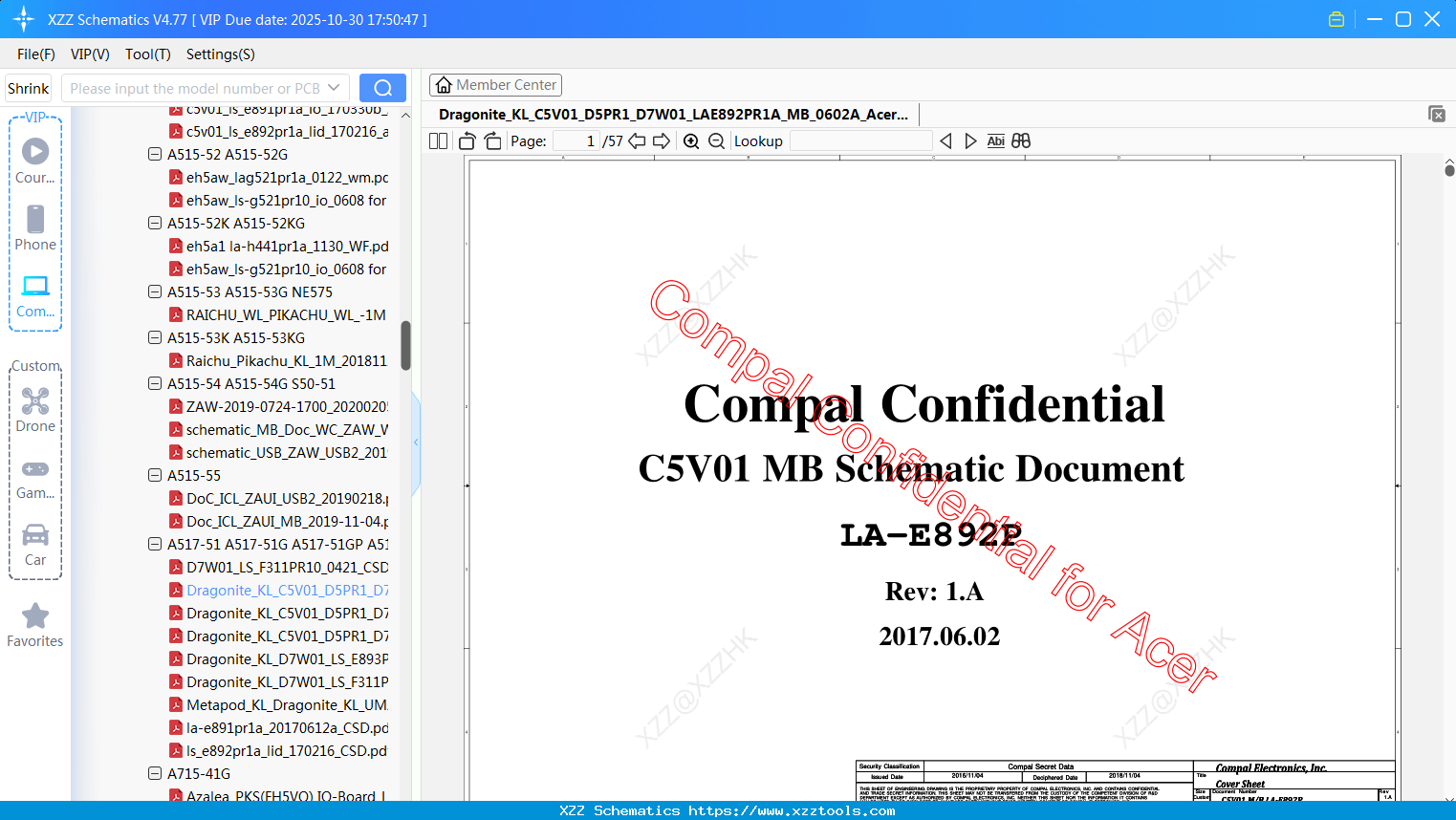Image resolution: width=1456 pixels, height=820 pixels.
Task: Click the file tree scroll-up arrow
Action: pos(405,116)
